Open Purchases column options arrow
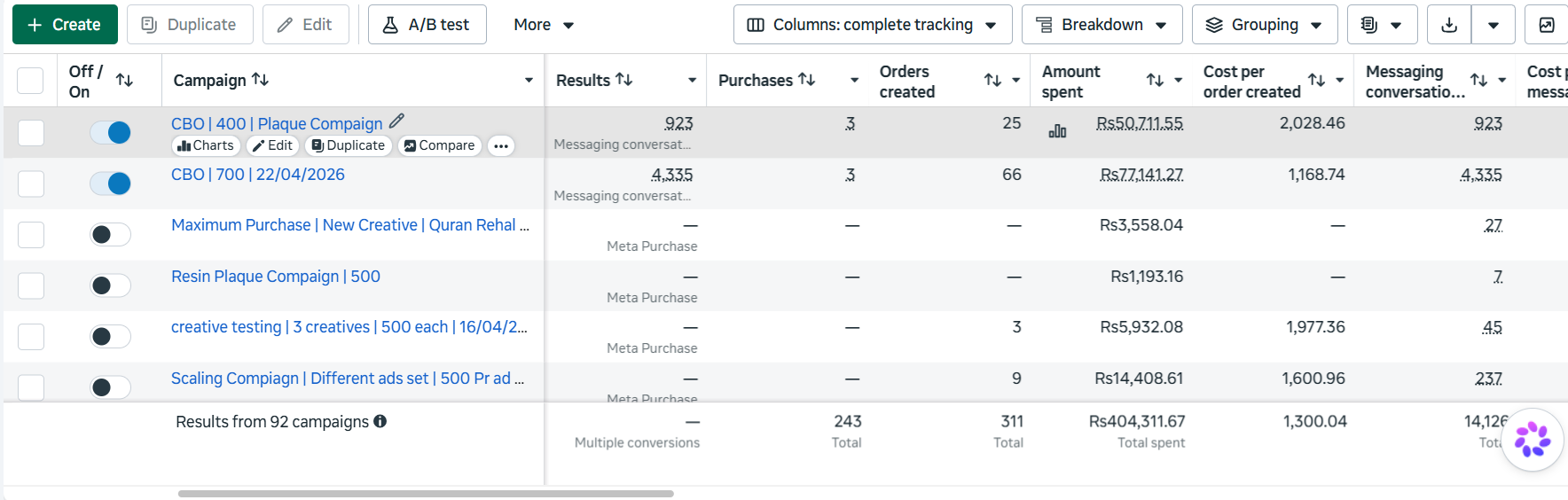1568x500 pixels. click(x=854, y=81)
